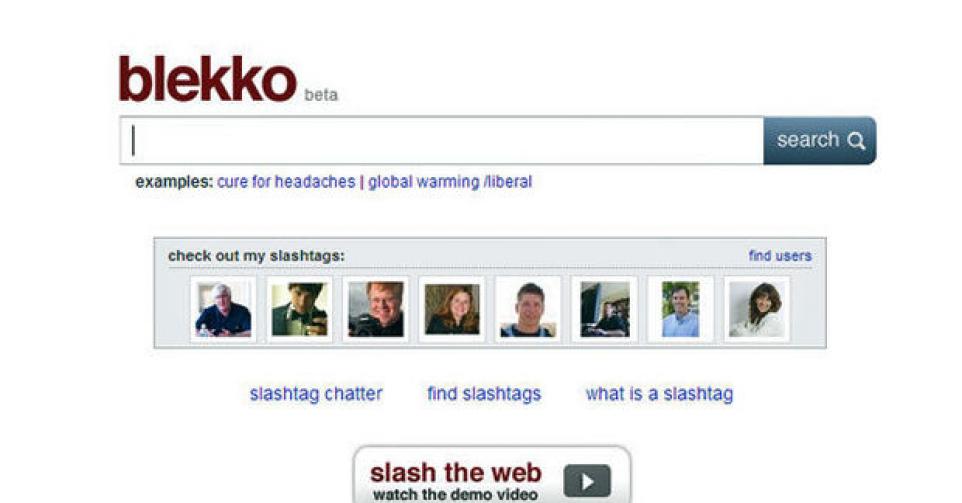Click inside the main search input field
962x503 pixels.
[x=442, y=140]
